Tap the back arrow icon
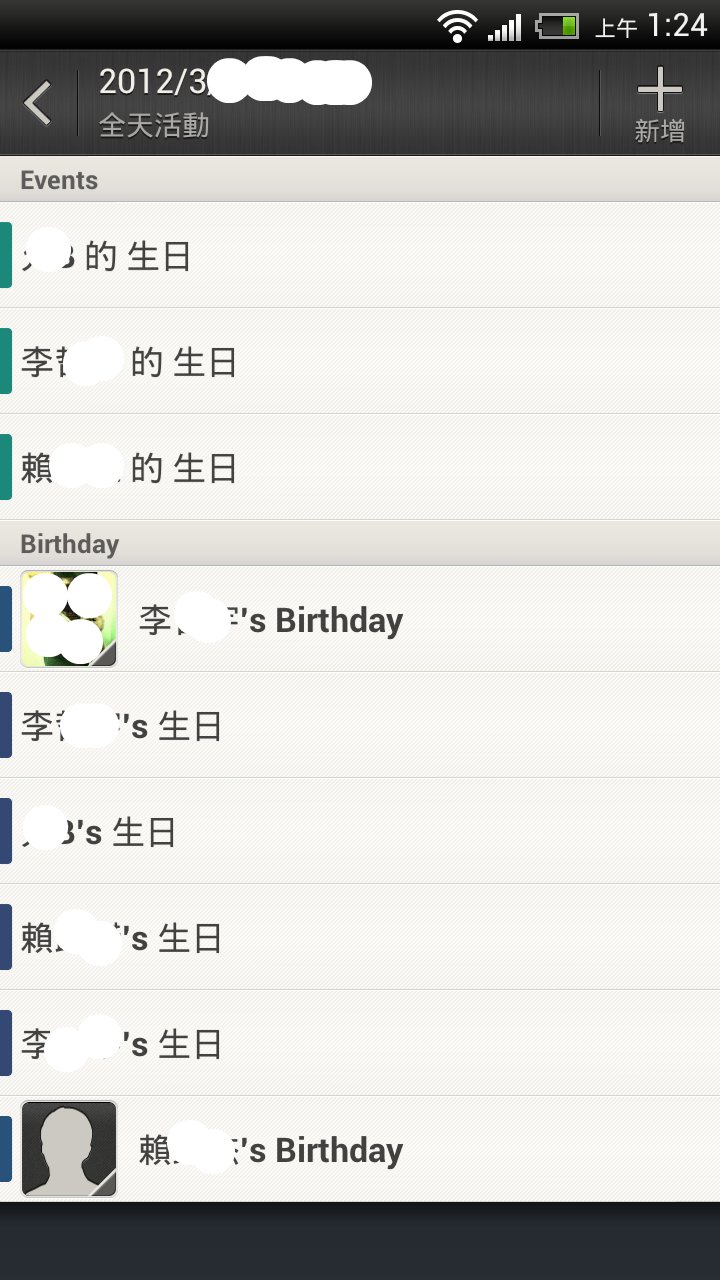This screenshot has height=1280, width=720. coord(38,103)
